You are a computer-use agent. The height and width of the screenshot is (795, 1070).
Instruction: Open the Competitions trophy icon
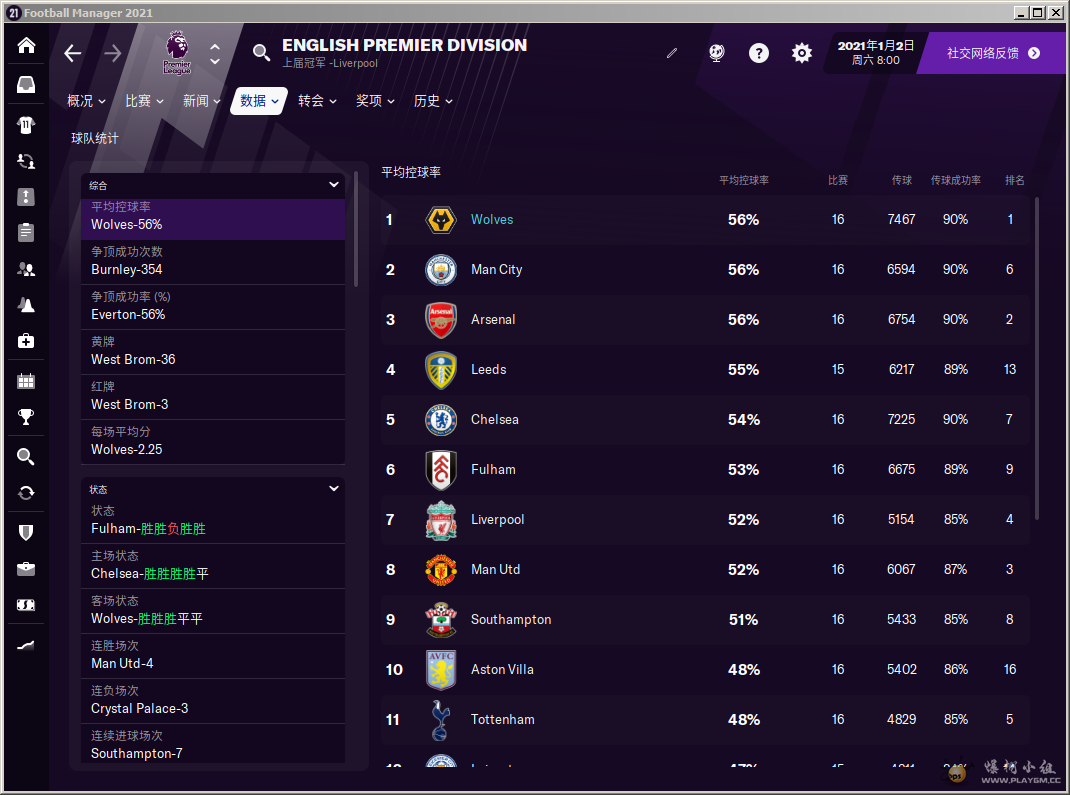pos(26,417)
